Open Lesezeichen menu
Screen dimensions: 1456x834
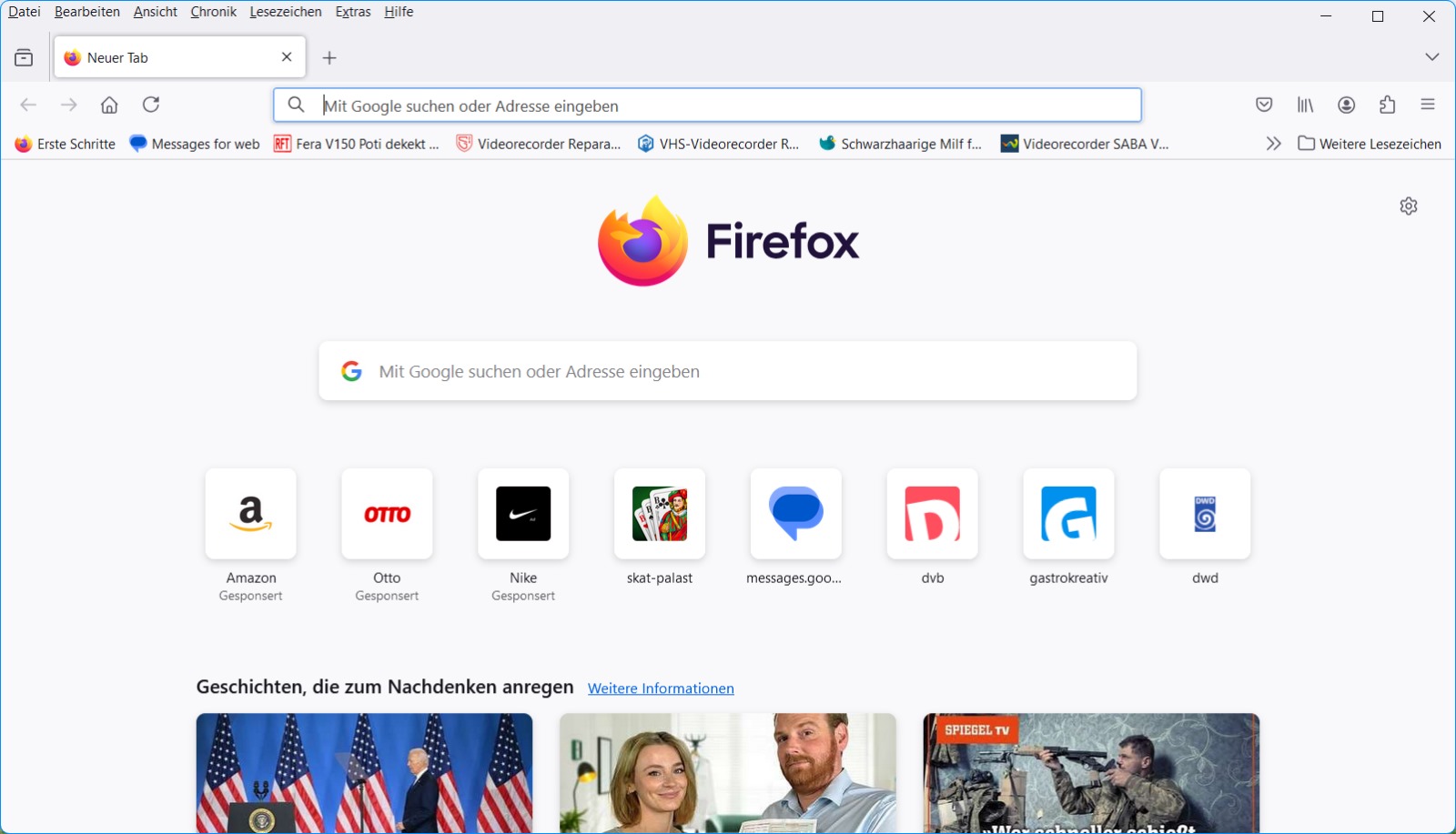tap(286, 12)
